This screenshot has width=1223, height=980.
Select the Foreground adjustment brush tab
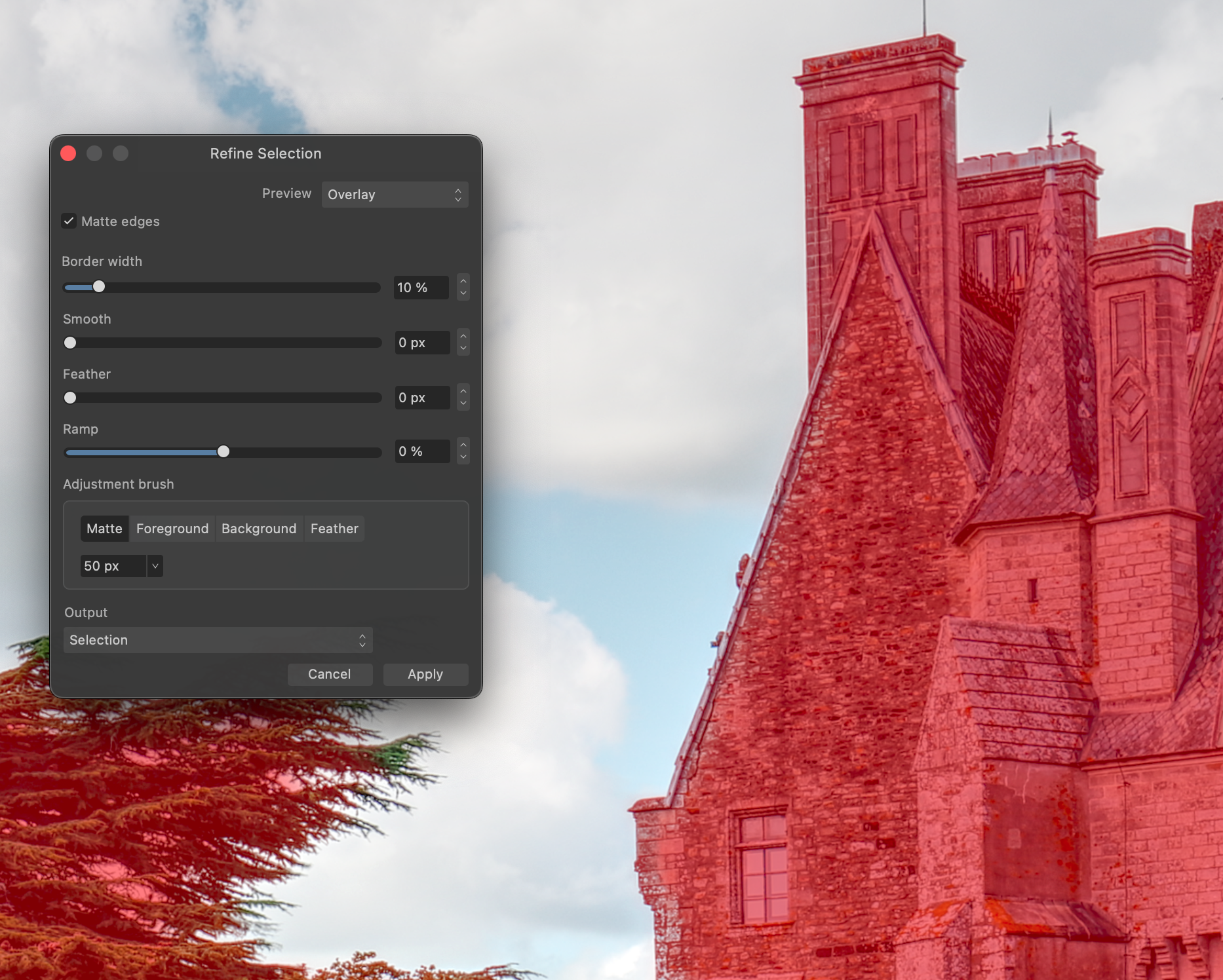pos(172,529)
